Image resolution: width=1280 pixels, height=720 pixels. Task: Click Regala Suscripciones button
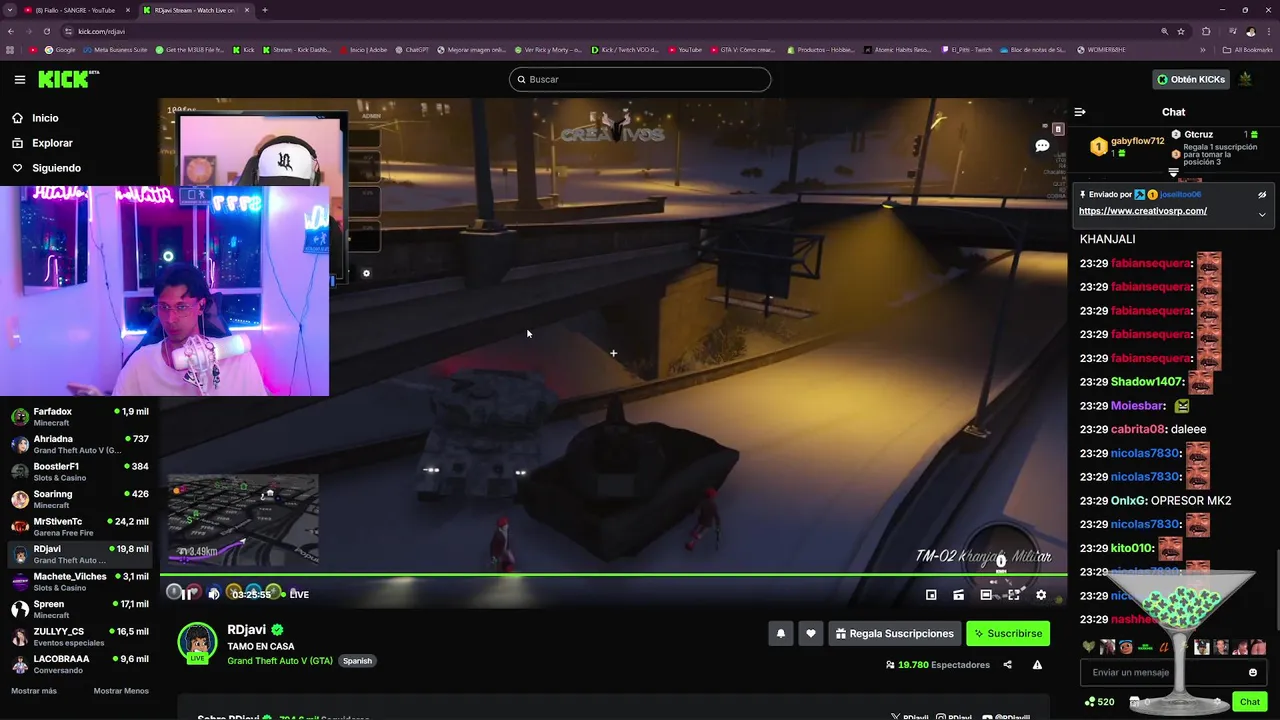894,633
